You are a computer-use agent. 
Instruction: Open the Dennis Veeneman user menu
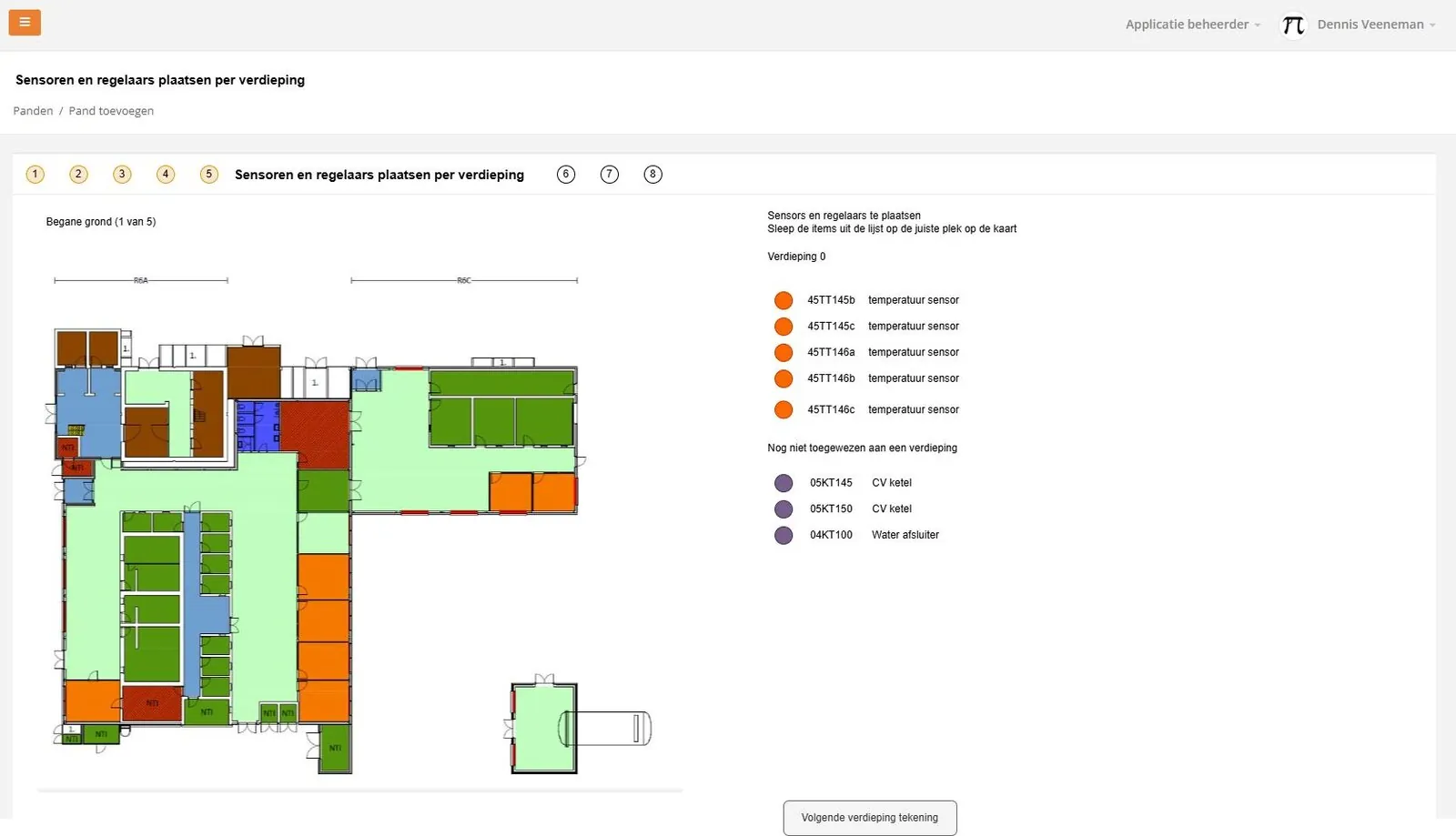(1376, 25)
